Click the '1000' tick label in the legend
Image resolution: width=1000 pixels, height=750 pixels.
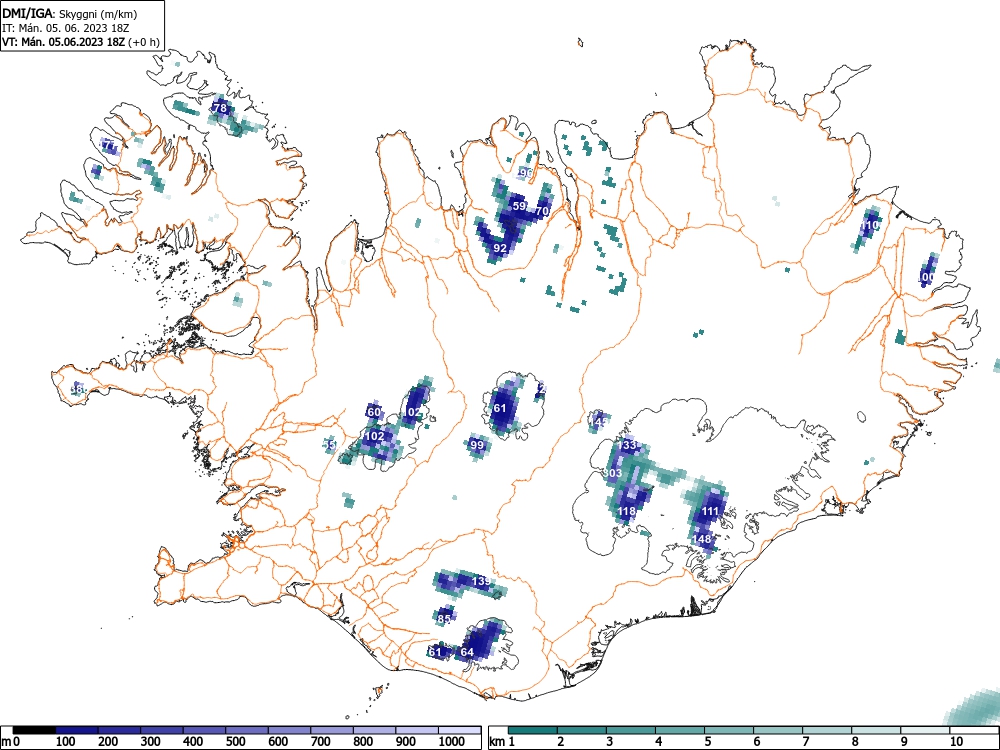pyautogui.click(x=452, y=742)
